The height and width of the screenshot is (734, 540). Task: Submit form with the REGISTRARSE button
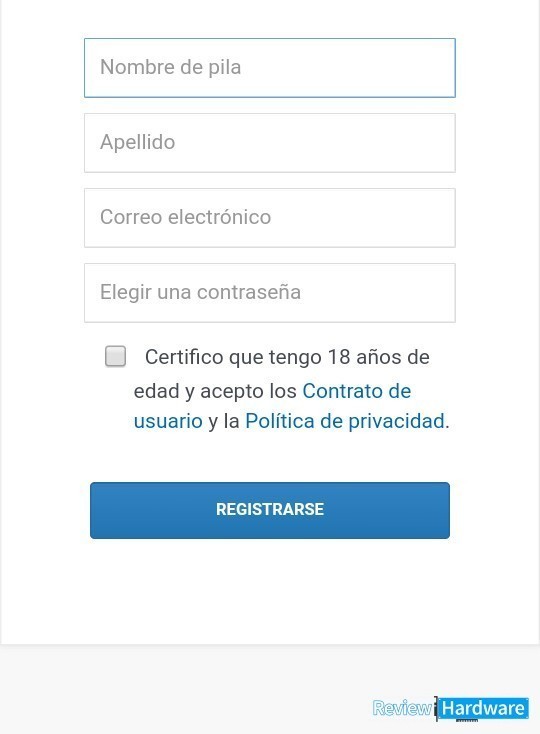tap(270, 510)
